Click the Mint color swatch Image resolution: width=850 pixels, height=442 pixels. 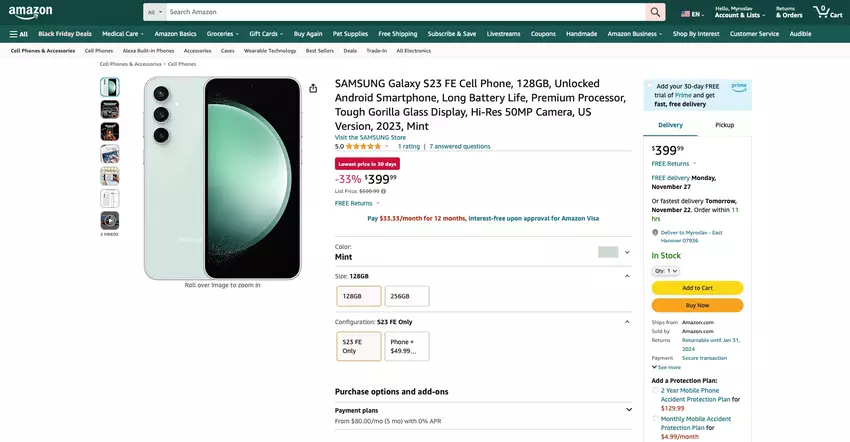click(608, 252)
